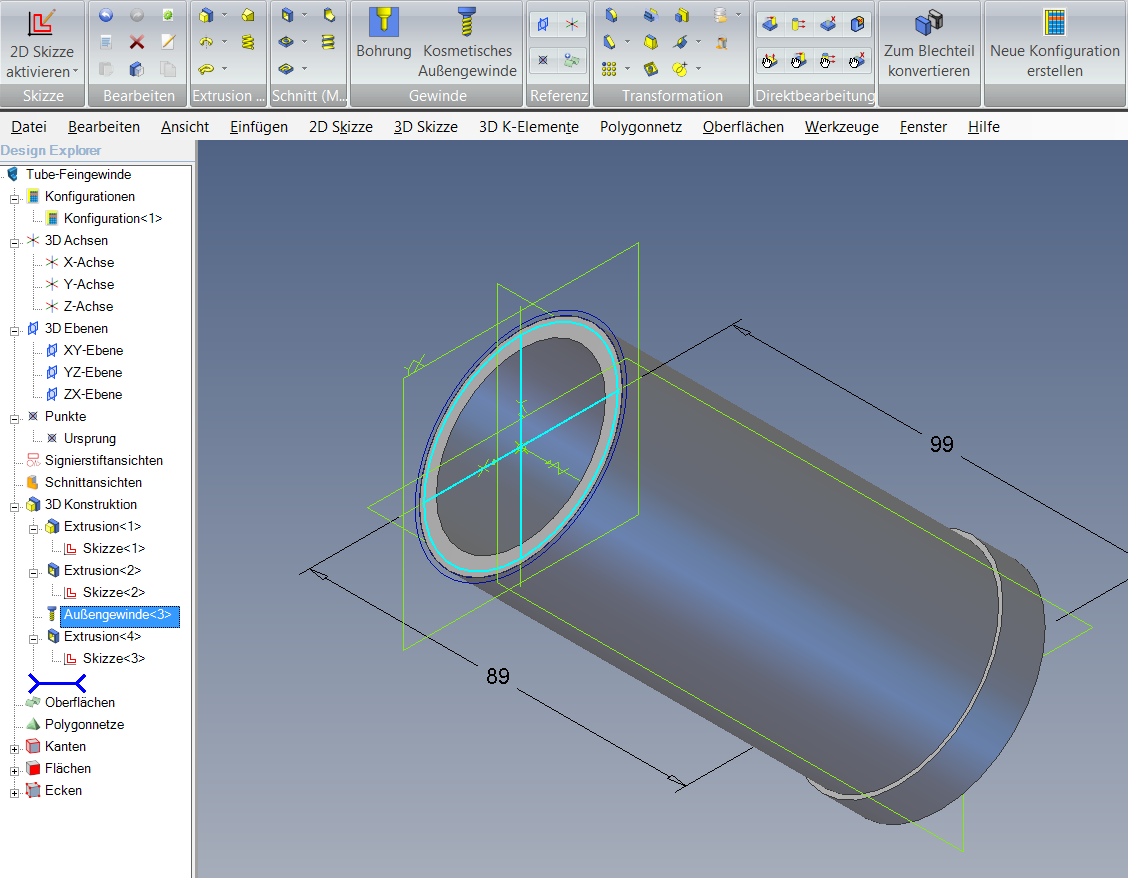This screenshot has height=878, width=1128.
Task: Select YZ-Ebene in the tree
Action: tap(93, 372)
